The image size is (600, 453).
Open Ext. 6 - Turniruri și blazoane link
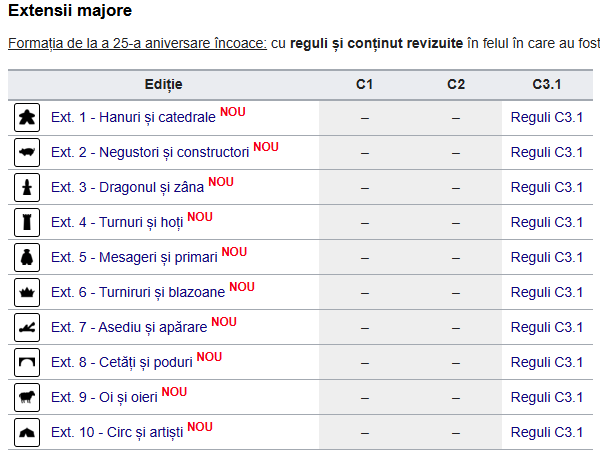138,292
